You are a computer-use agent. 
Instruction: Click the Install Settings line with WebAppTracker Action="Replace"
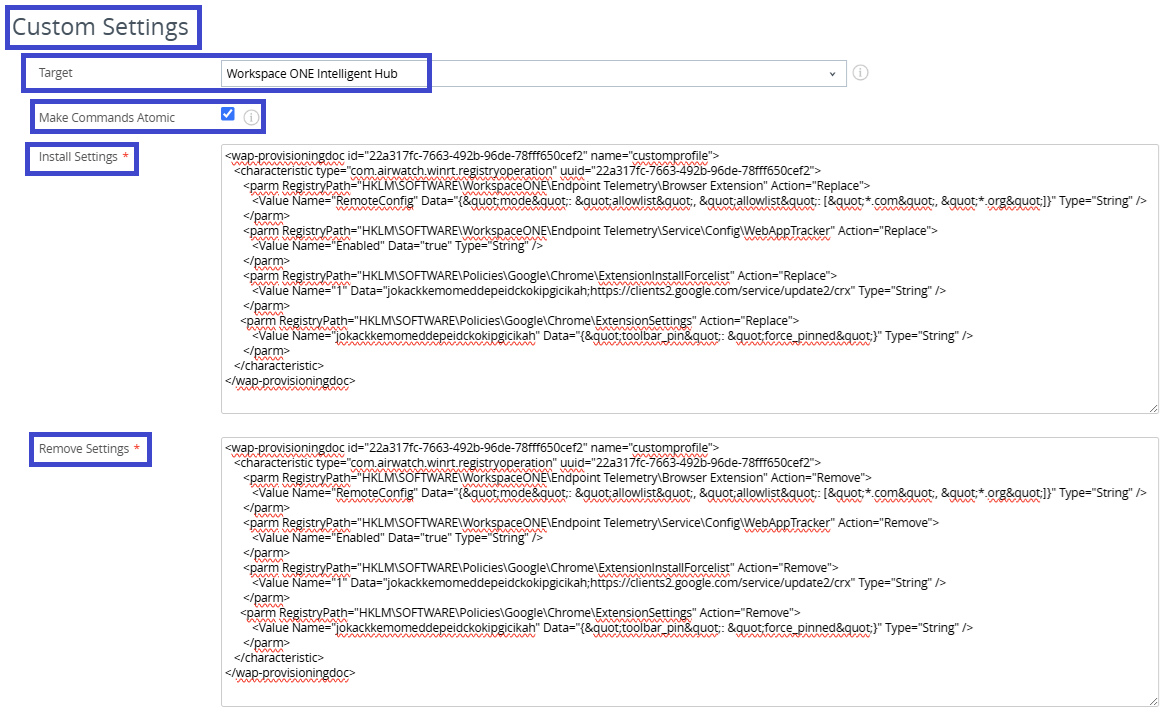click(x=590, y=231)
